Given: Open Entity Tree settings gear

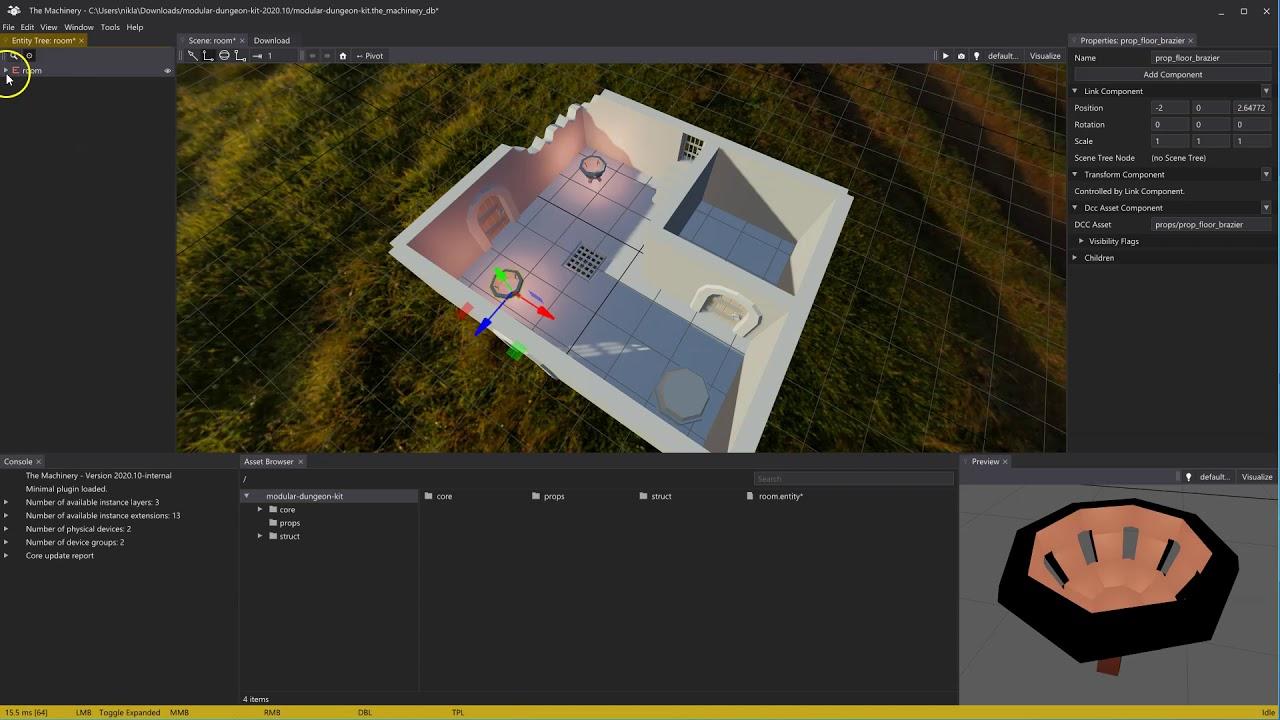Looking at the screenshot, I should (29, 56).
